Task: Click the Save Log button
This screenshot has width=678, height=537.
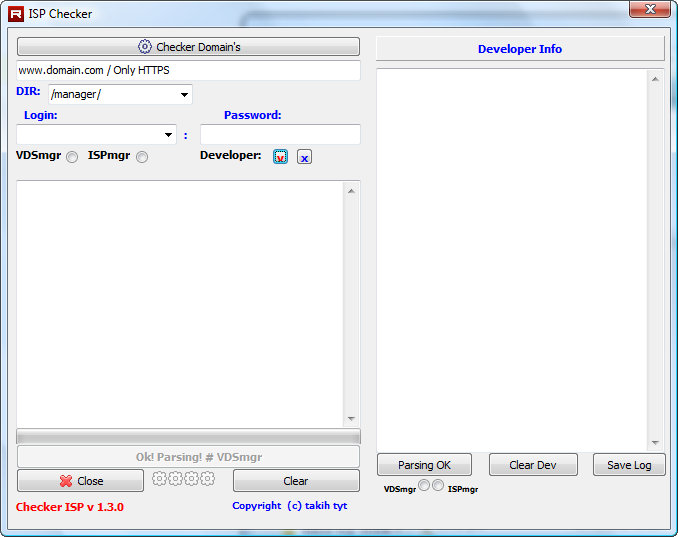Action: 629,465
